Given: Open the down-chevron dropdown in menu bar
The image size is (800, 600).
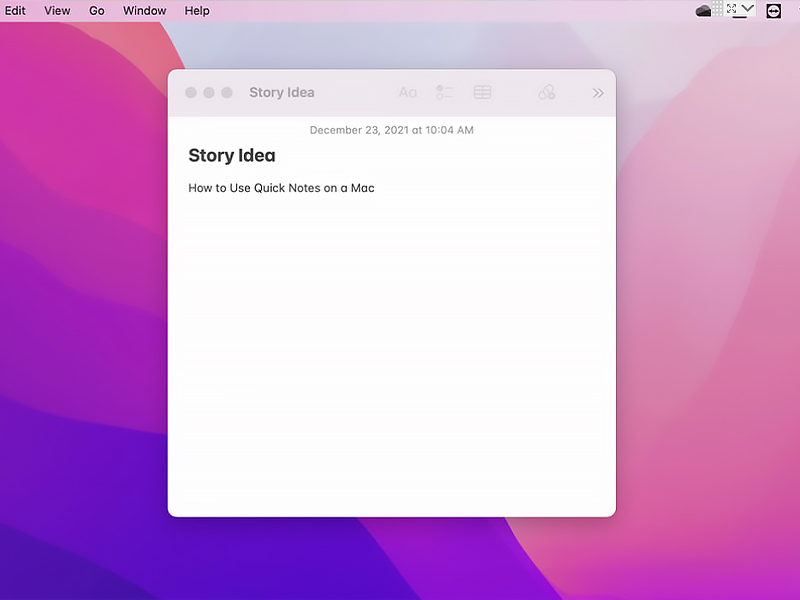Looking at the screenshot, I should (747, 8).
